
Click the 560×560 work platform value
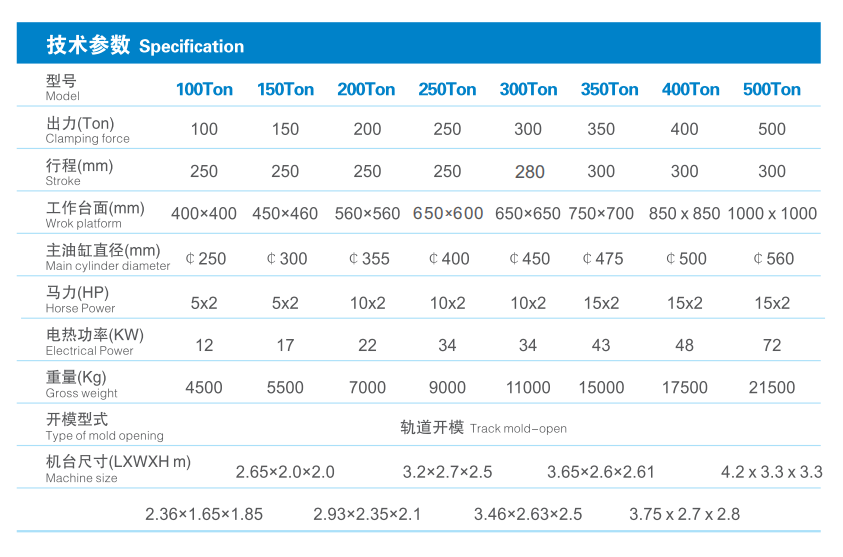[x=367, y=213]
